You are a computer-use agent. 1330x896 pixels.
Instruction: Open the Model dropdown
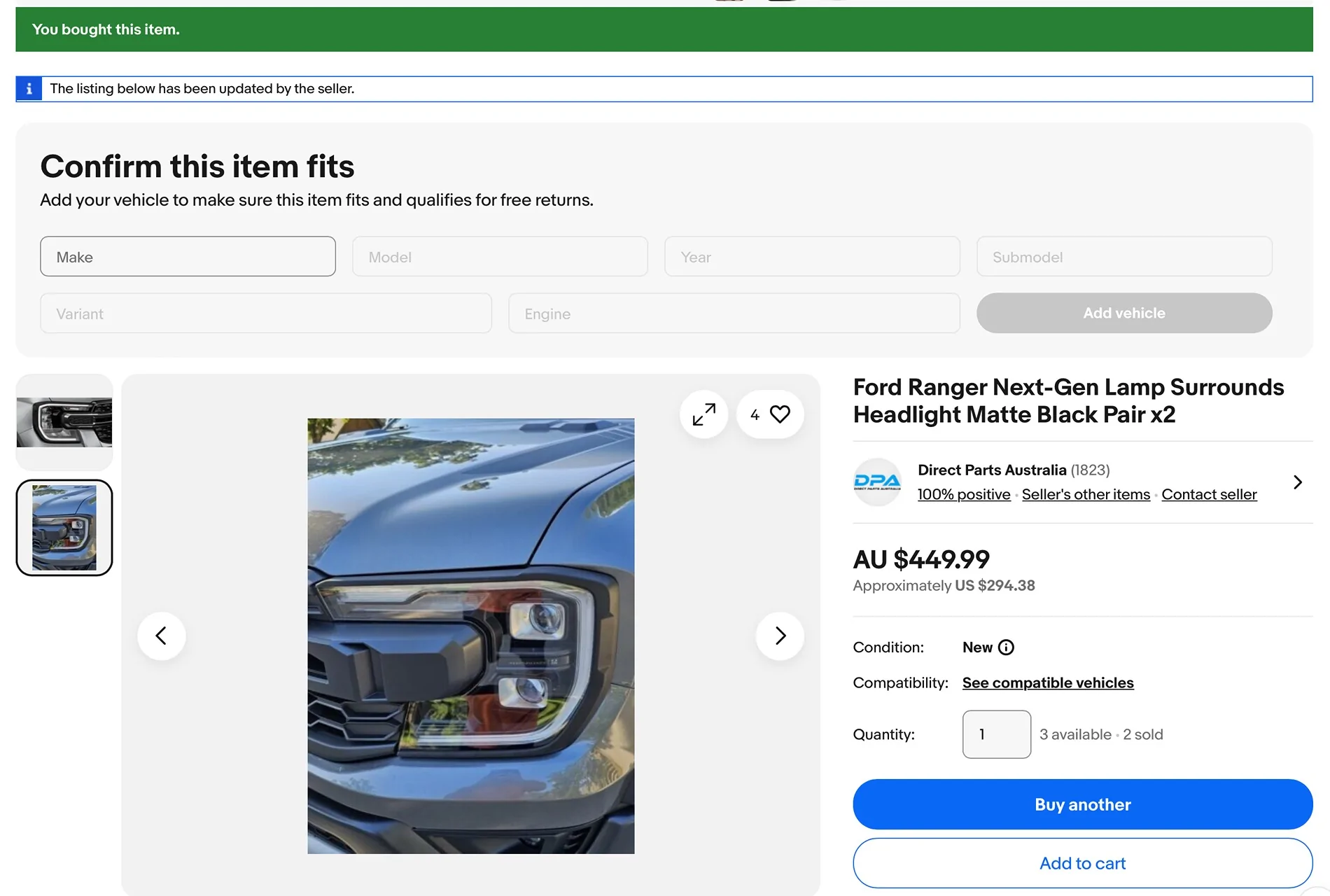[x=500, y=257]
